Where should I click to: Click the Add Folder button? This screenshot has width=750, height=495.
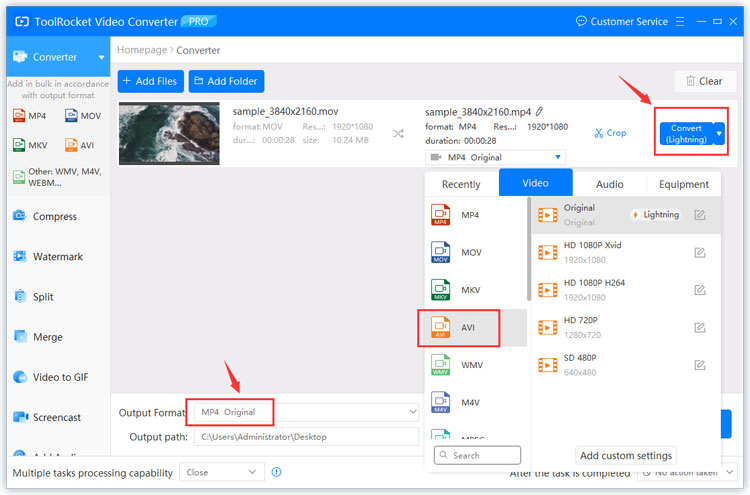pos(226,81)
